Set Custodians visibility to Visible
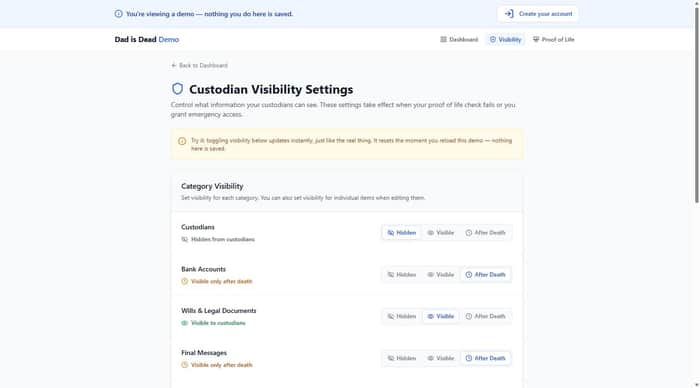Image resolution: width=700 pixels, height=388 pixels. pos(441,233)
